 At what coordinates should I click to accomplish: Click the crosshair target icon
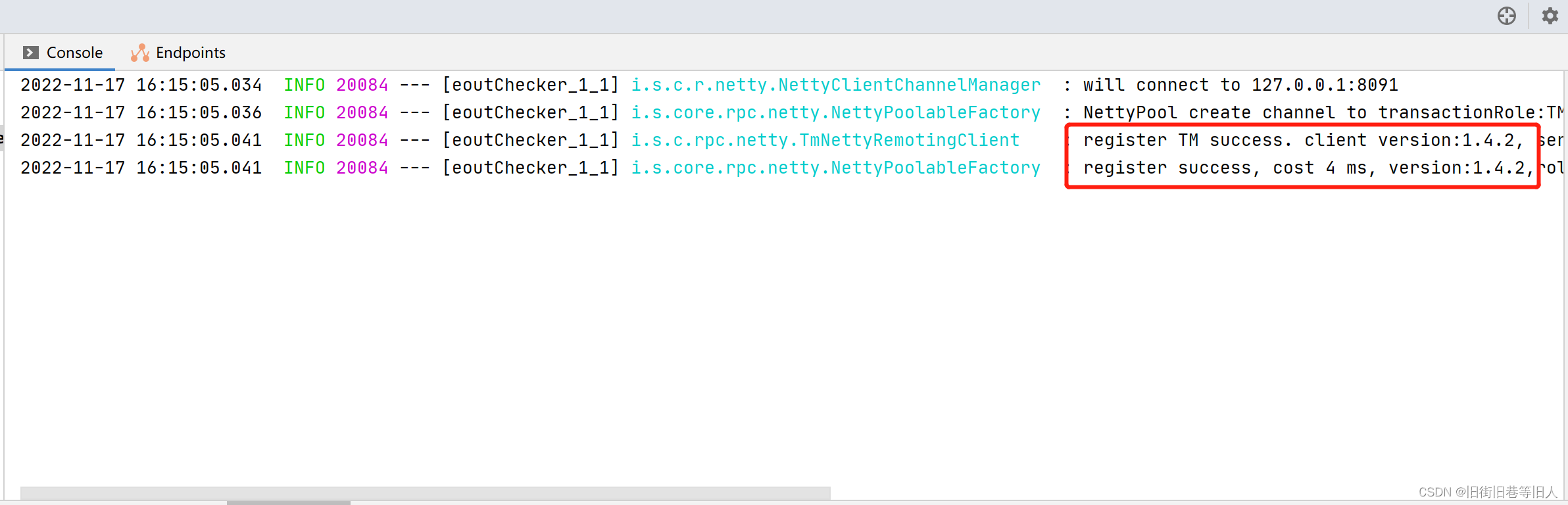click(1507, 16)
